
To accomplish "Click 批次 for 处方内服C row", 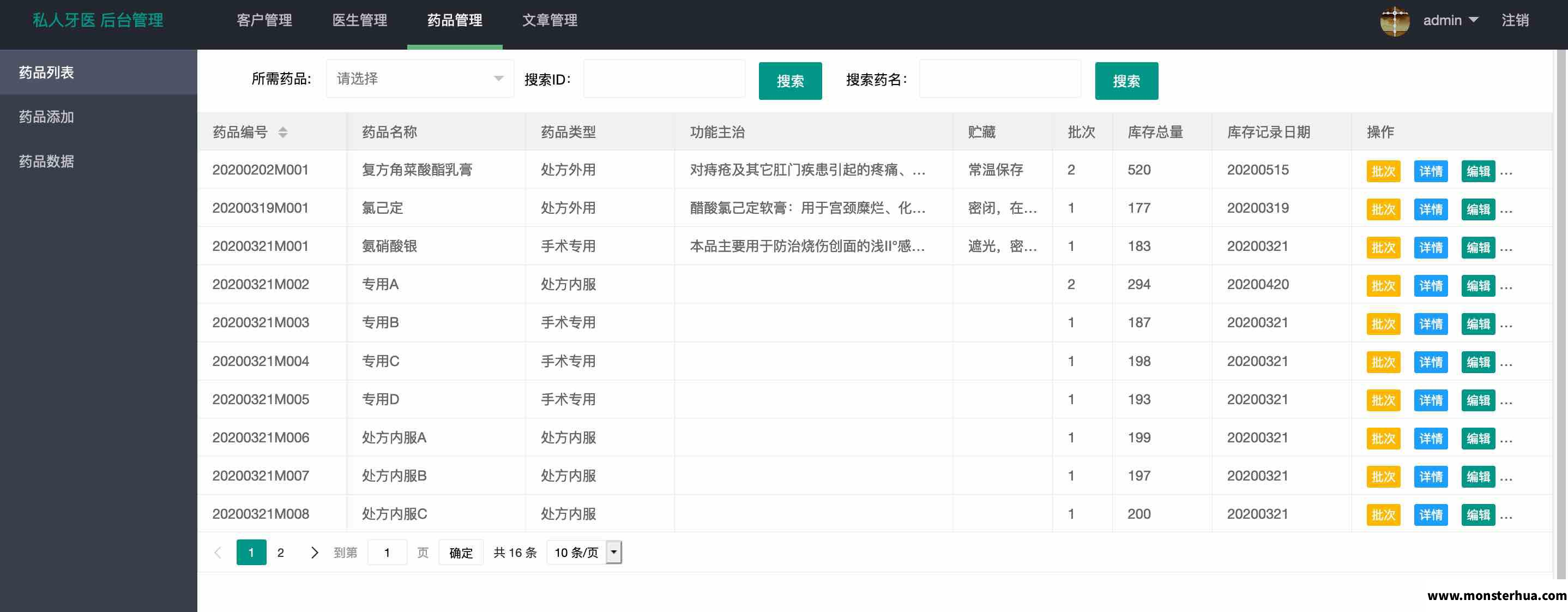I will click(x=1384, y=515).
